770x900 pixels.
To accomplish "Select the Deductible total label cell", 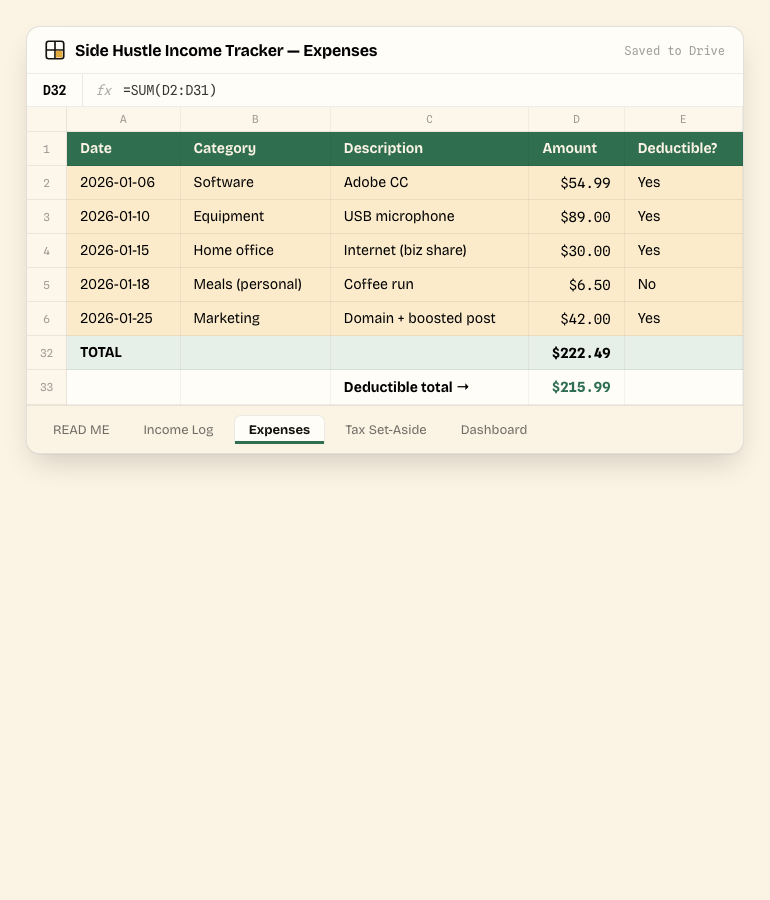I will pyautogui.click(x=429, y=387).
